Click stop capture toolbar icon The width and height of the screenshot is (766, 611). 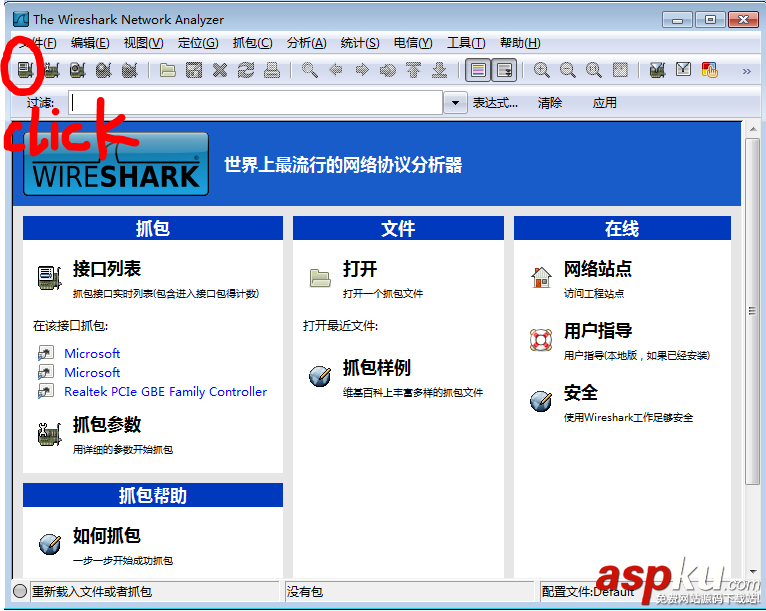click(104, 70)
